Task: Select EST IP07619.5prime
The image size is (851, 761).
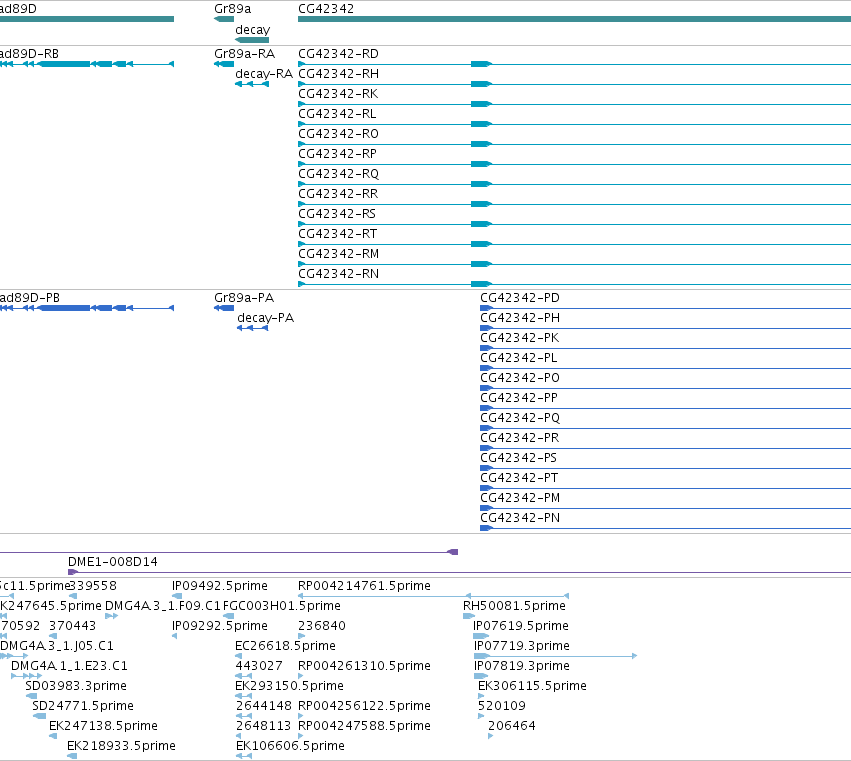Action: (520, 626)
